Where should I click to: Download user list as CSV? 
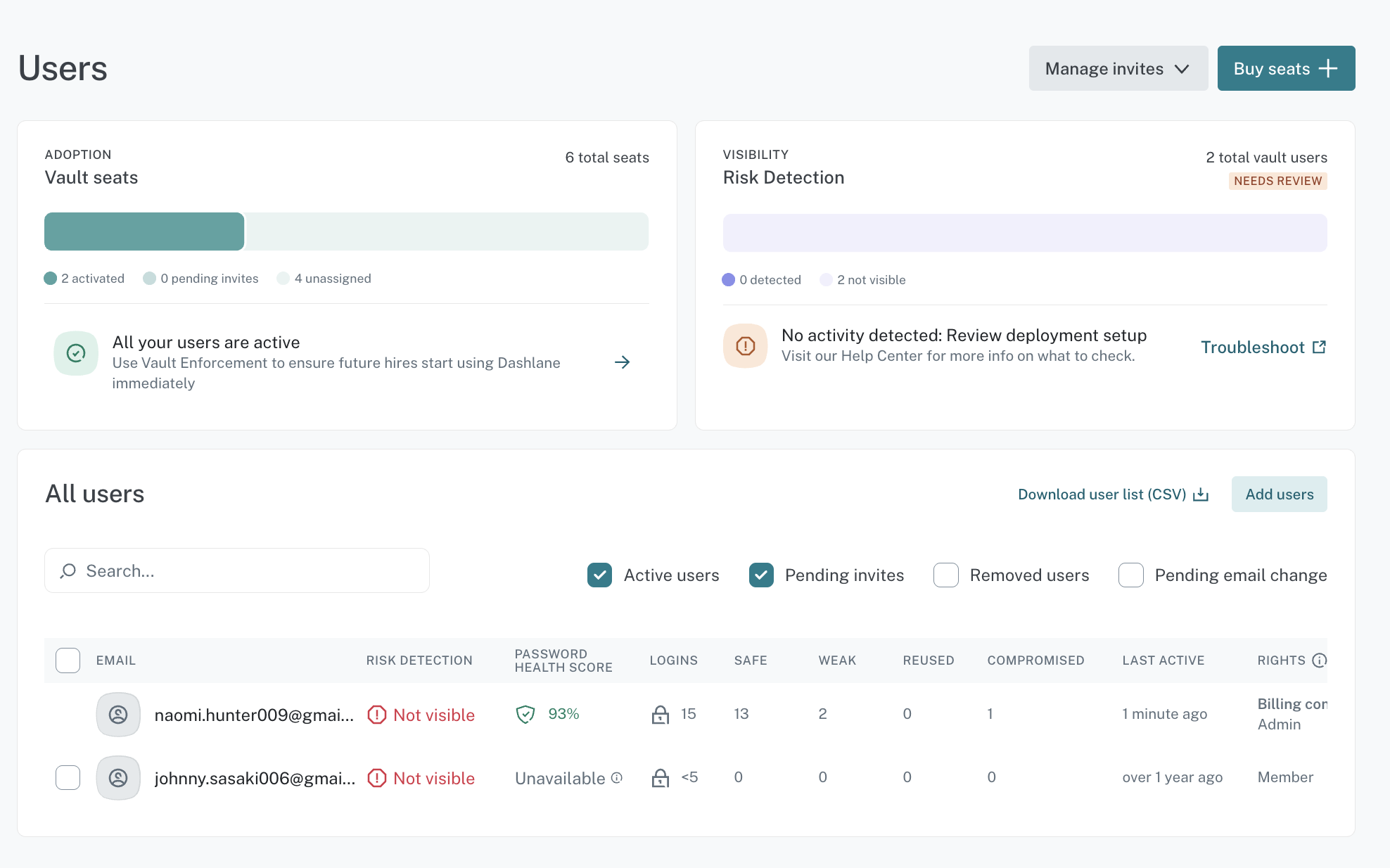pyautogui.click(x=1113, y=494)
